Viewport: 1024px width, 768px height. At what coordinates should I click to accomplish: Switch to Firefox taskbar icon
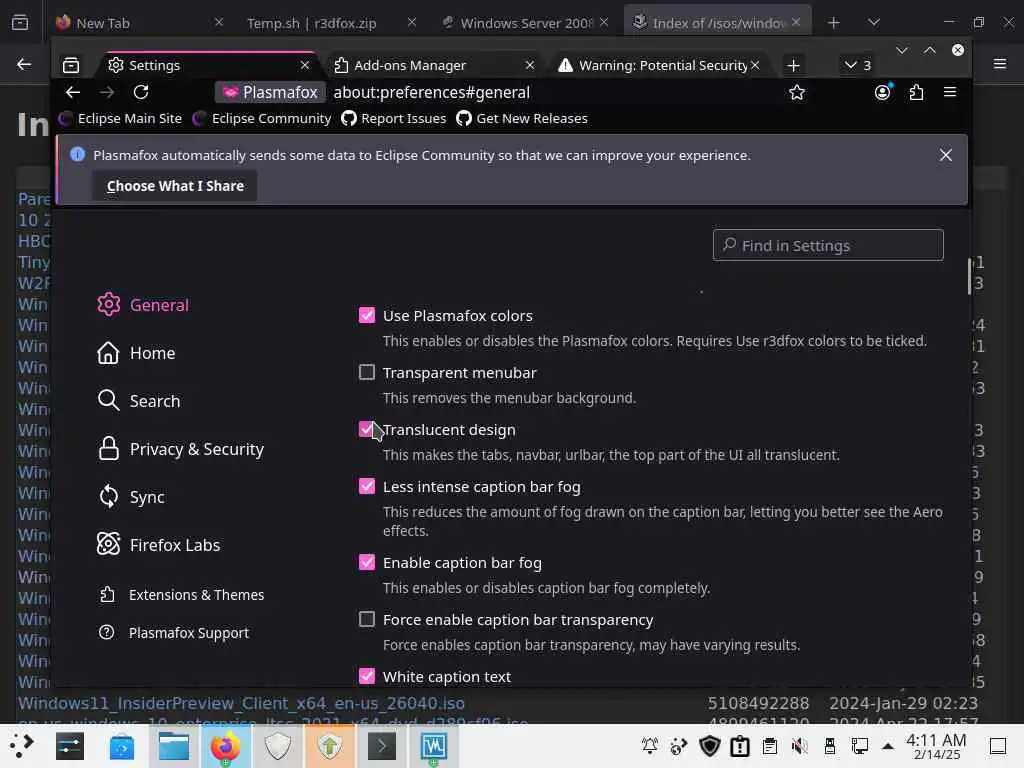click(225, 746)
